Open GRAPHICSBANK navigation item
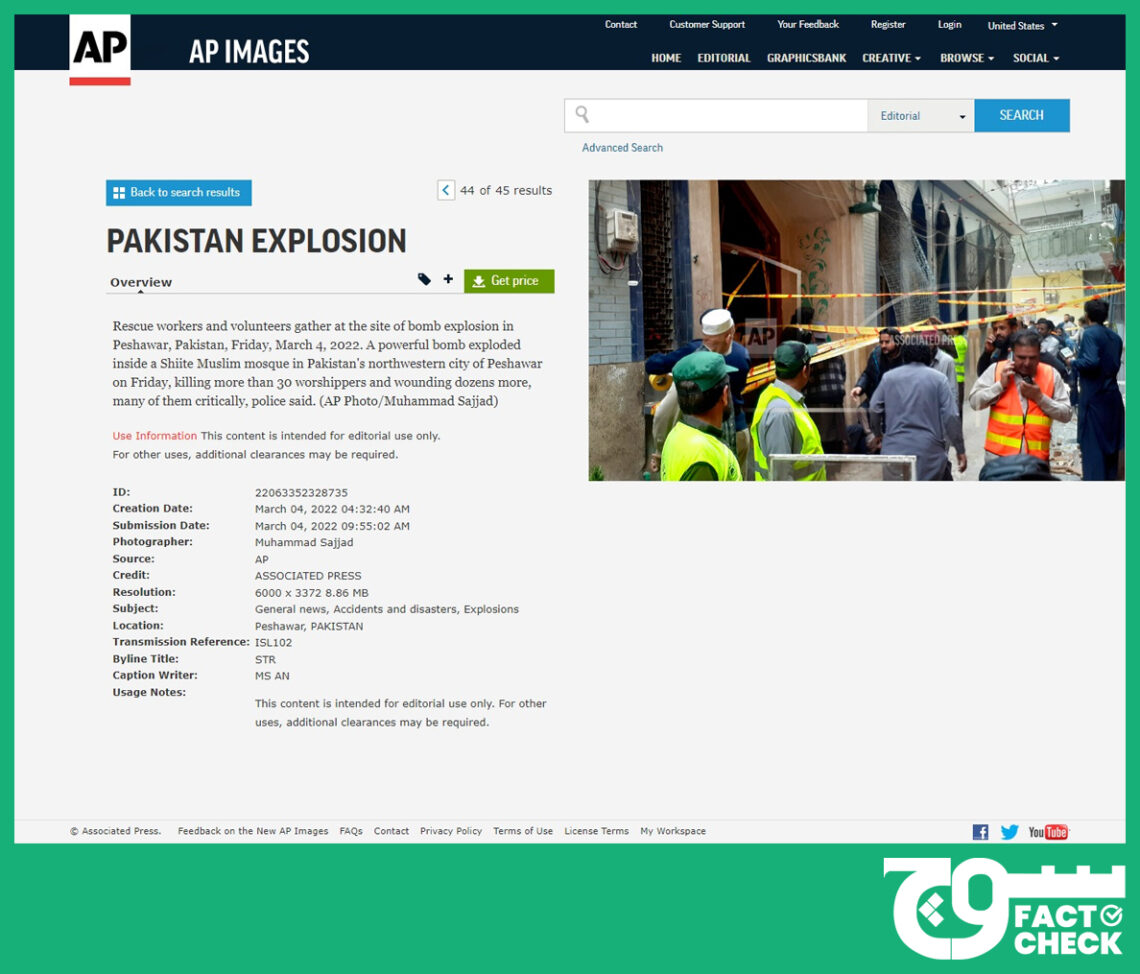1140x974 pixels. pos(806,58)
